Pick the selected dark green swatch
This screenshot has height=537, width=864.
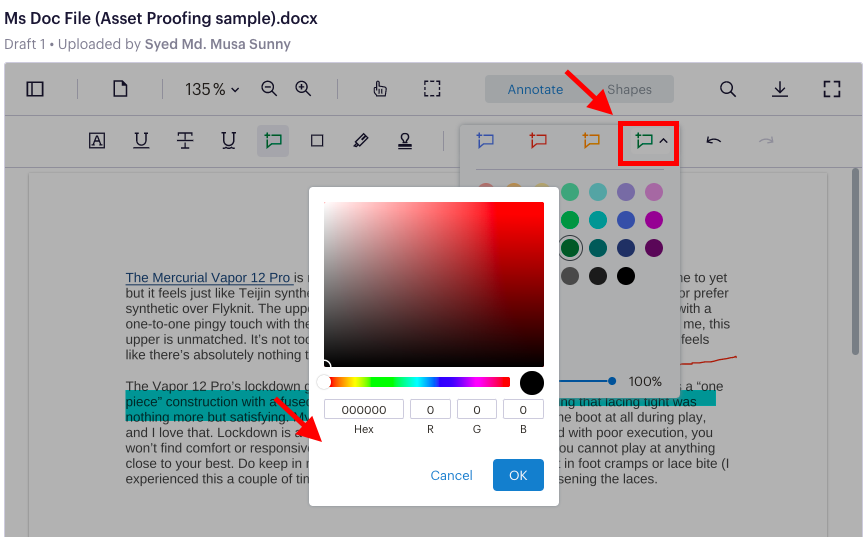pos(570,248)
